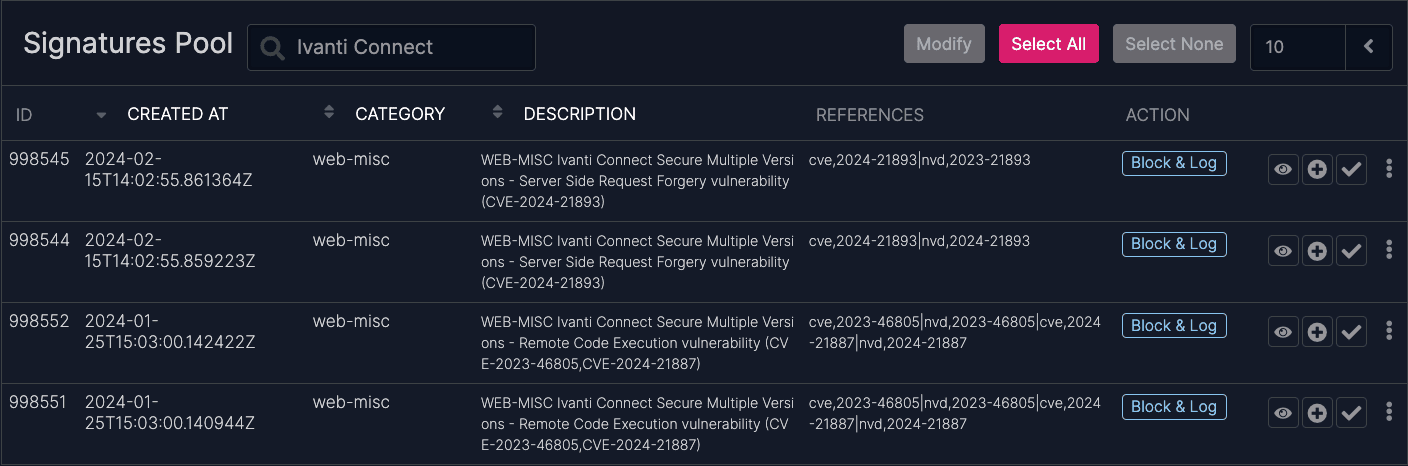1408x466 pixels.
Task: Click the ID column header
Action: pos(24,115)
